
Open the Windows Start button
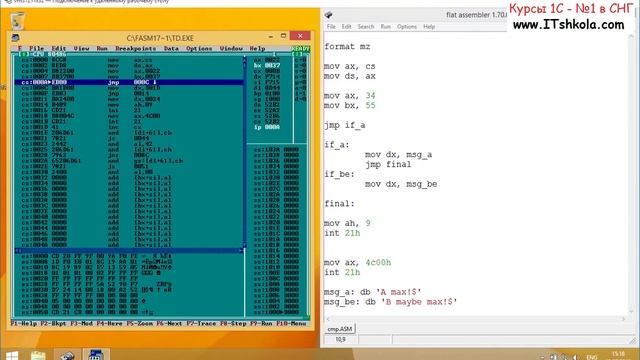click(x=12, y=356)
